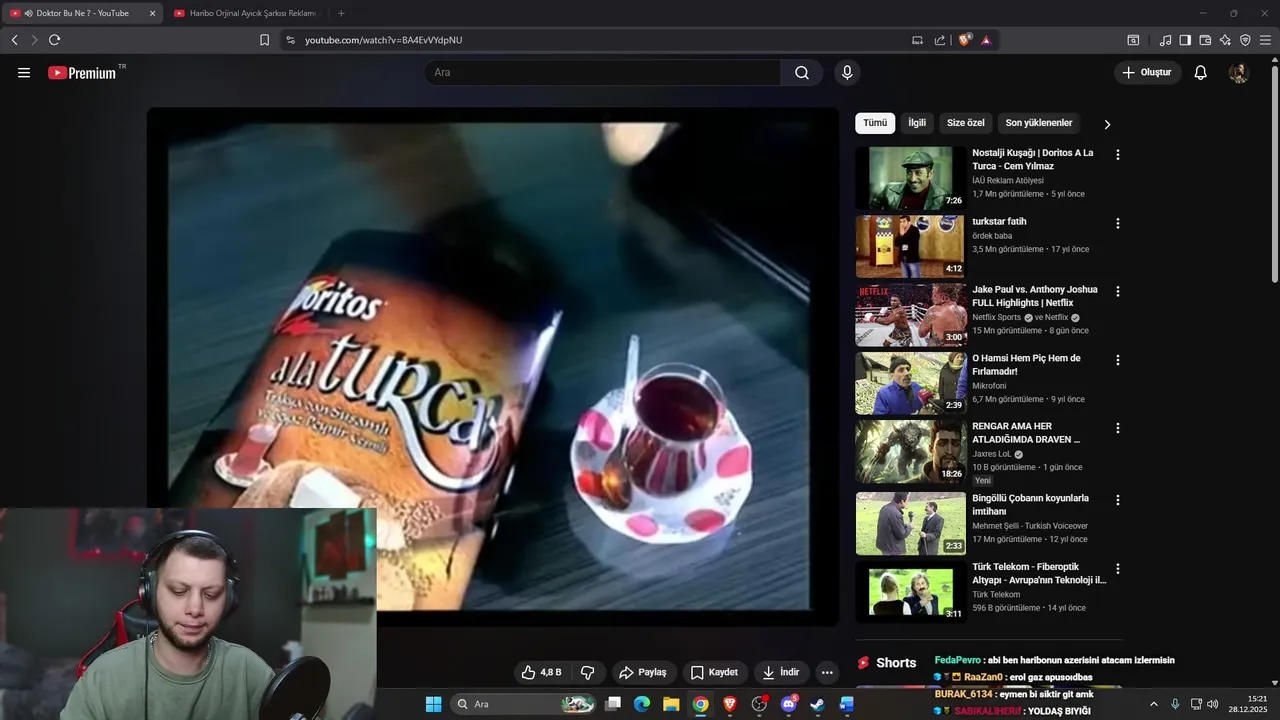
Task: Open more actions ellipsis under video
Action: pos(826,673)
